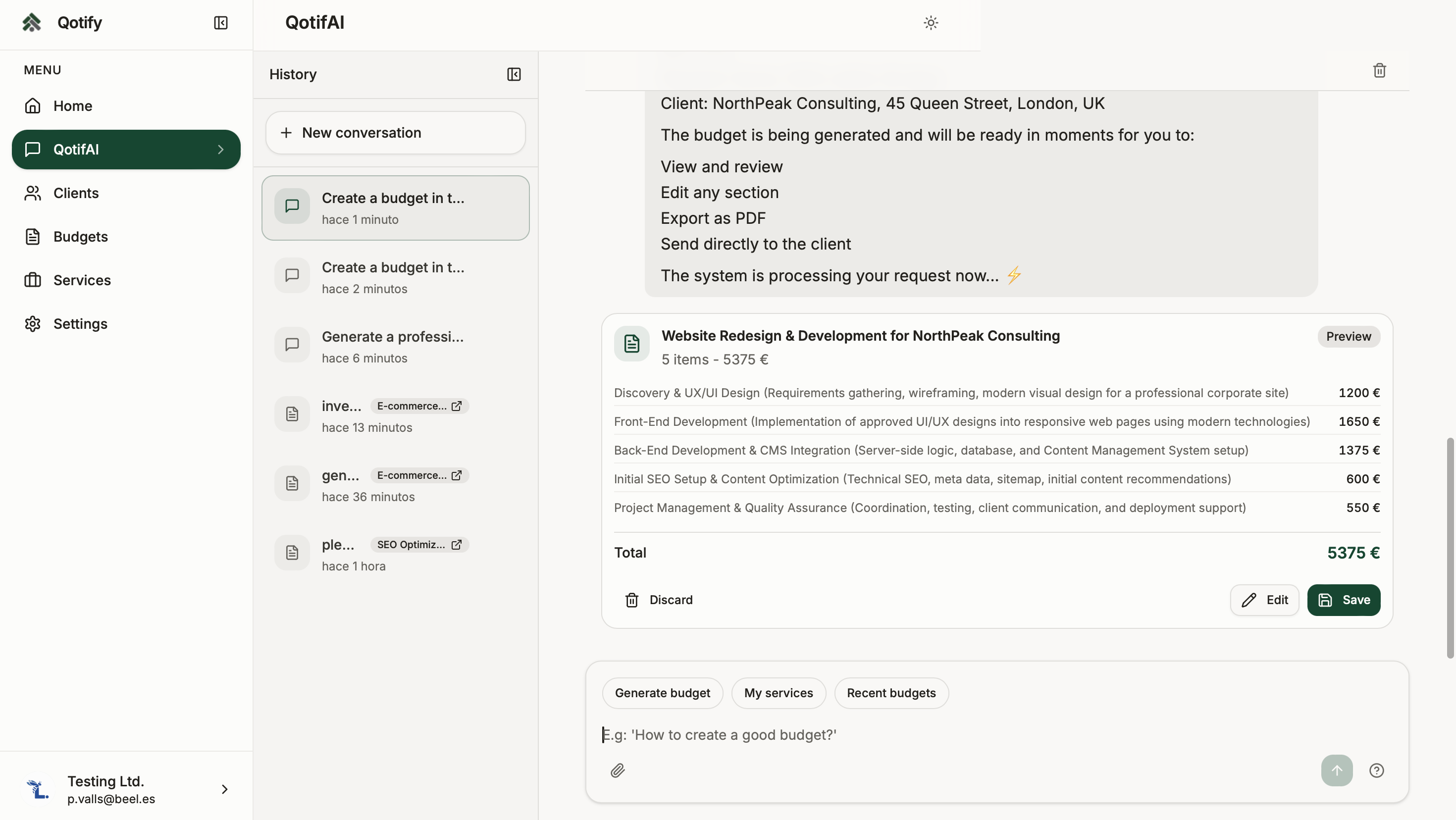Select Clients in the sidebar menu

pyautogui.click(x=76, y=193)
